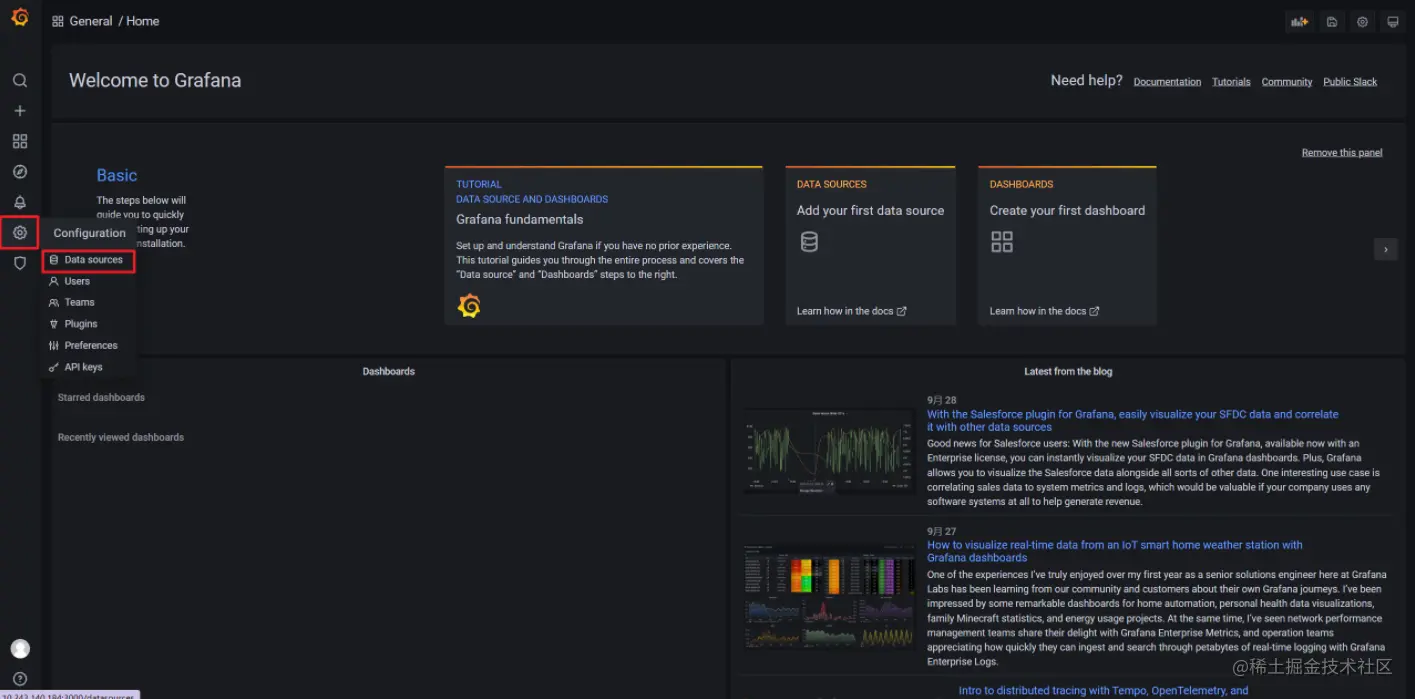Screen dimensions: 1415x699
Task: Click the Welcome to Grafana heading
Action: pyautogui.click(x=155, y=81)
